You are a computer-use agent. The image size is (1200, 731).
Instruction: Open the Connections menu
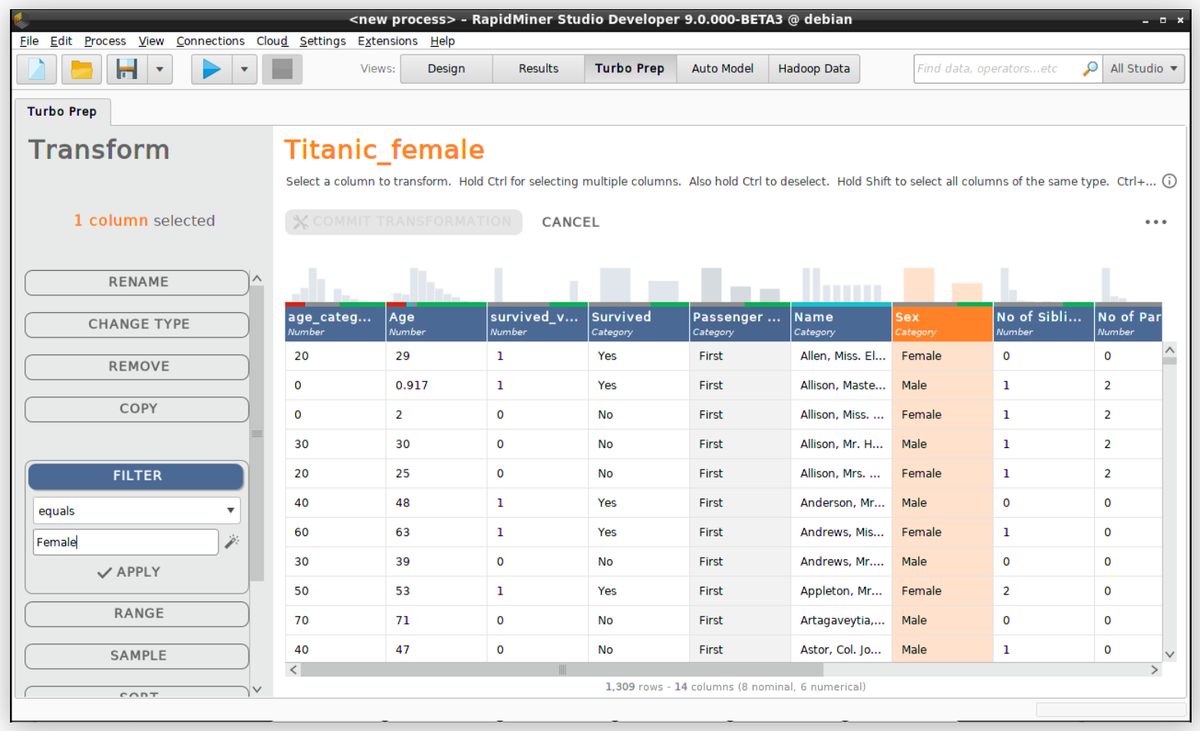point(210,41)
